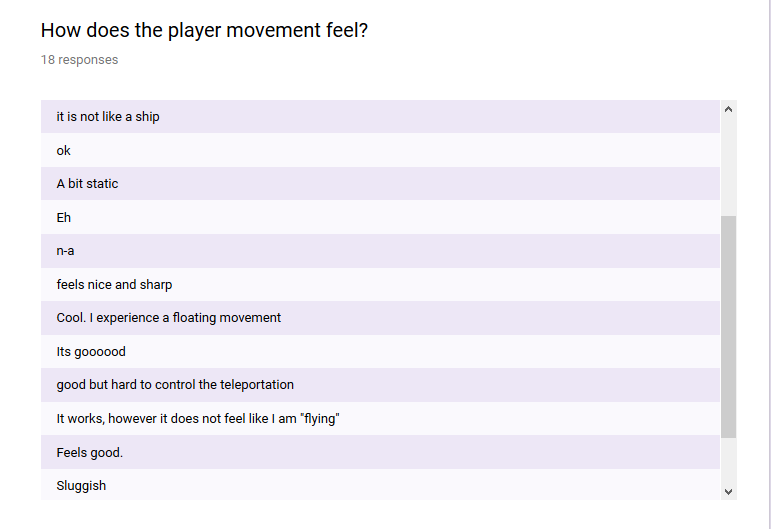Select the "Feels good." response row
This screenshot has height=529, width=771.
pyautogui.click(x=380, y=452)
